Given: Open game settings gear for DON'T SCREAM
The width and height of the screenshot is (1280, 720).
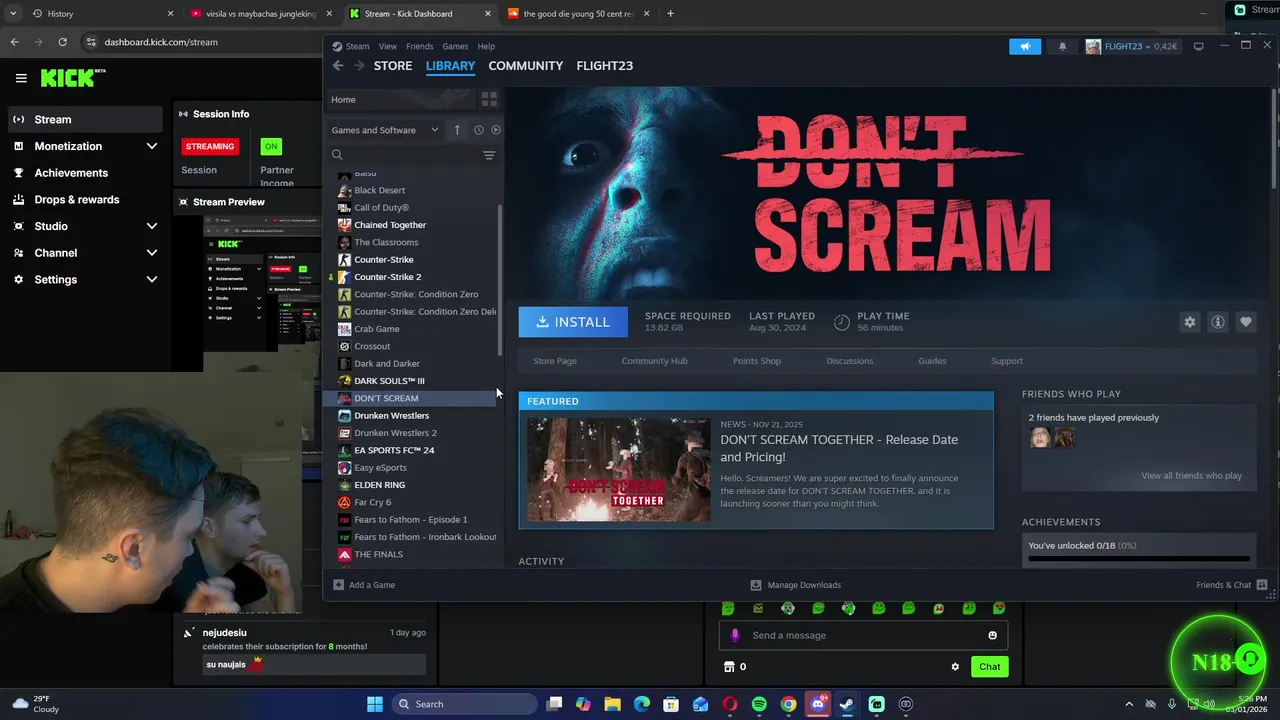Looking at the screenshot, I should pos(1189,322).
